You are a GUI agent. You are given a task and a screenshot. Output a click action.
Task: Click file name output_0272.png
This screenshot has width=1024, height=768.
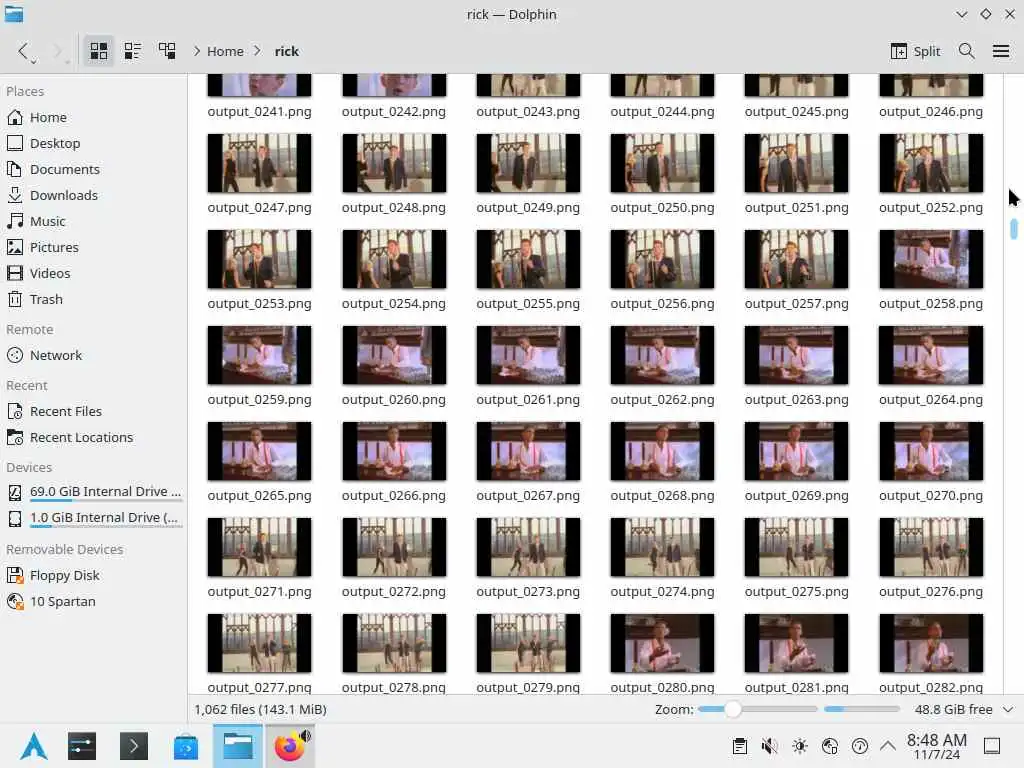(x=394, y=592)
